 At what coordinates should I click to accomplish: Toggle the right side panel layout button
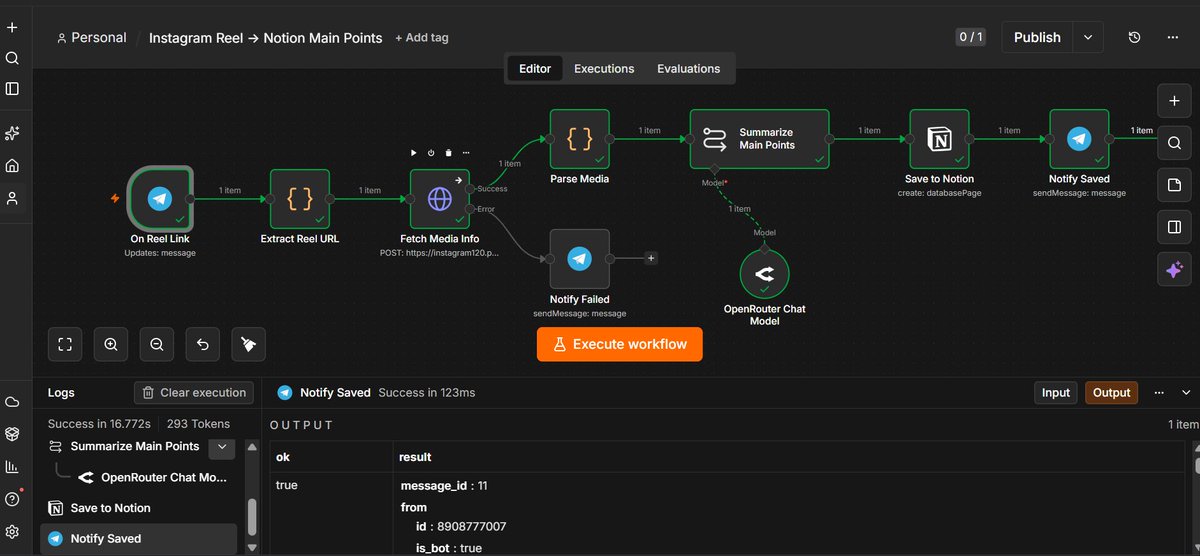1174,227
